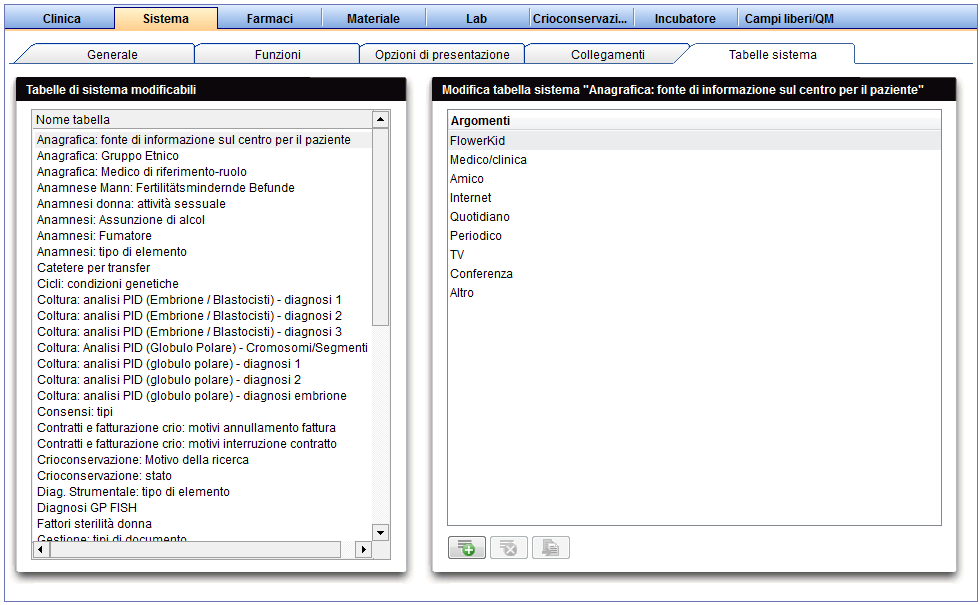This screenshot has height=605, width=980.
Task: Select TV in Argomenti list
Action: pos(694,255)
